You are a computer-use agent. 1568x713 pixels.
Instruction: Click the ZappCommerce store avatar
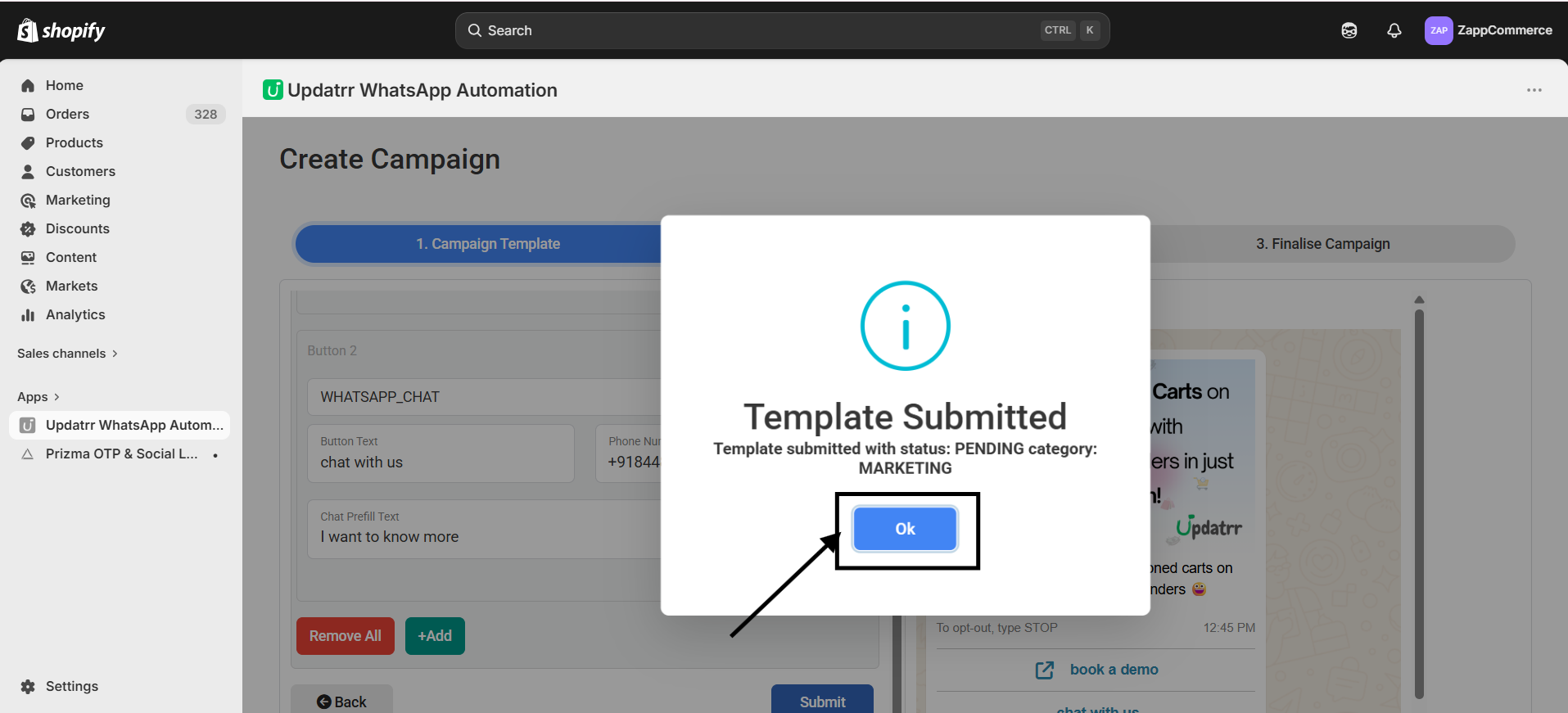pyautogui.click(x=1438, y=30)
